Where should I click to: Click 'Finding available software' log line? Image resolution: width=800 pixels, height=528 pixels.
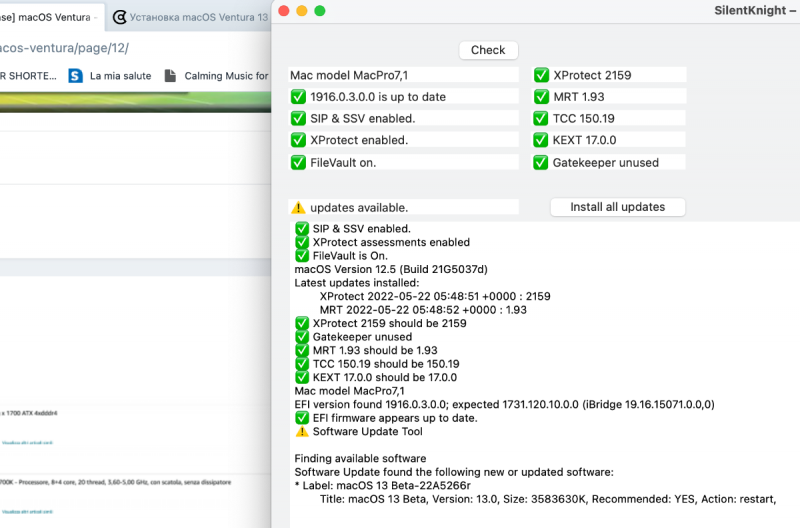coord(360,458)
